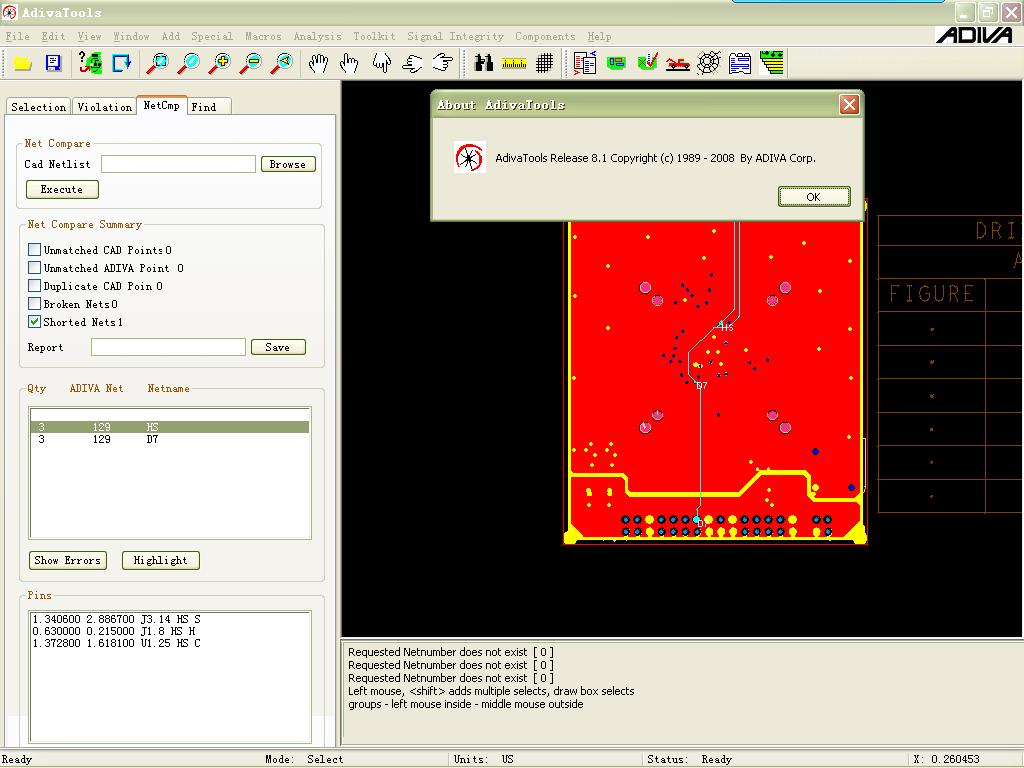The width and height of the screenshot is (1024, 768).
Task: Click the blue rectangle with arrow toolbar icon
Action: click(121, 63)
